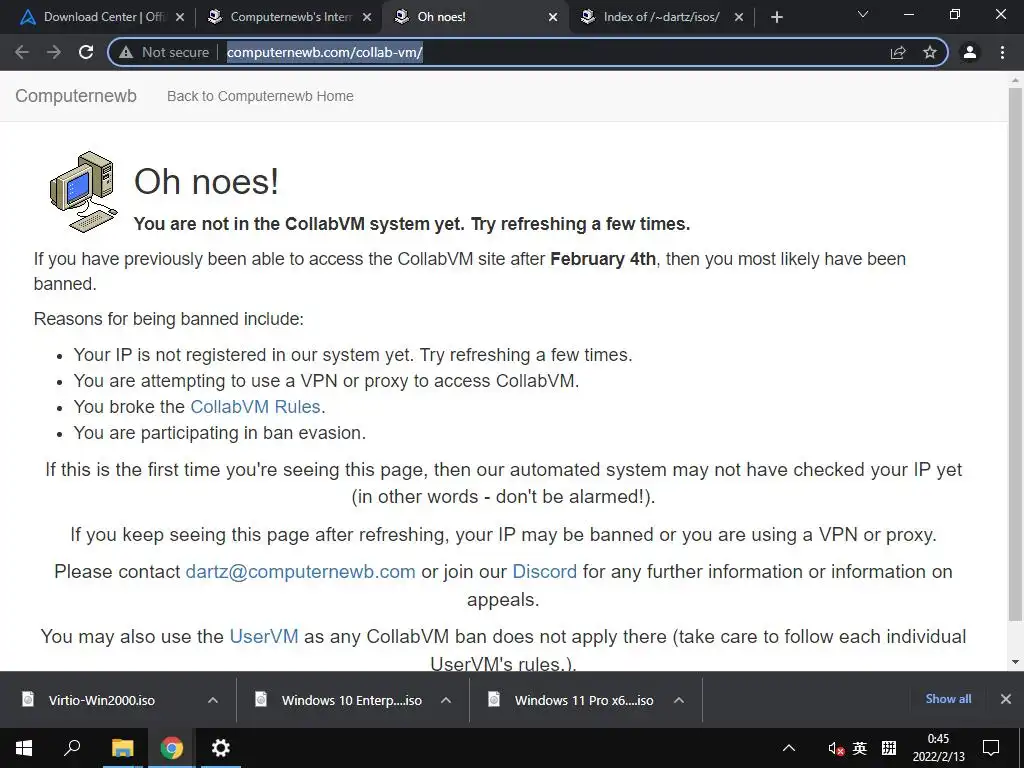
Task: Expand options for Windows 10 Enterp....iso
Action: (446, 700)
